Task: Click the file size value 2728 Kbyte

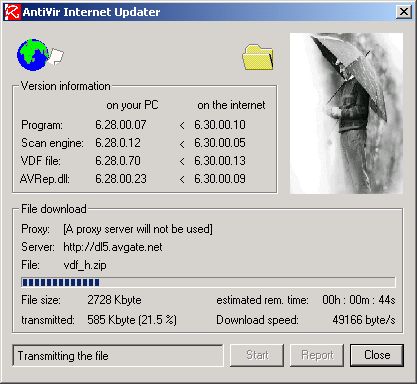Action: coord(114,300)
